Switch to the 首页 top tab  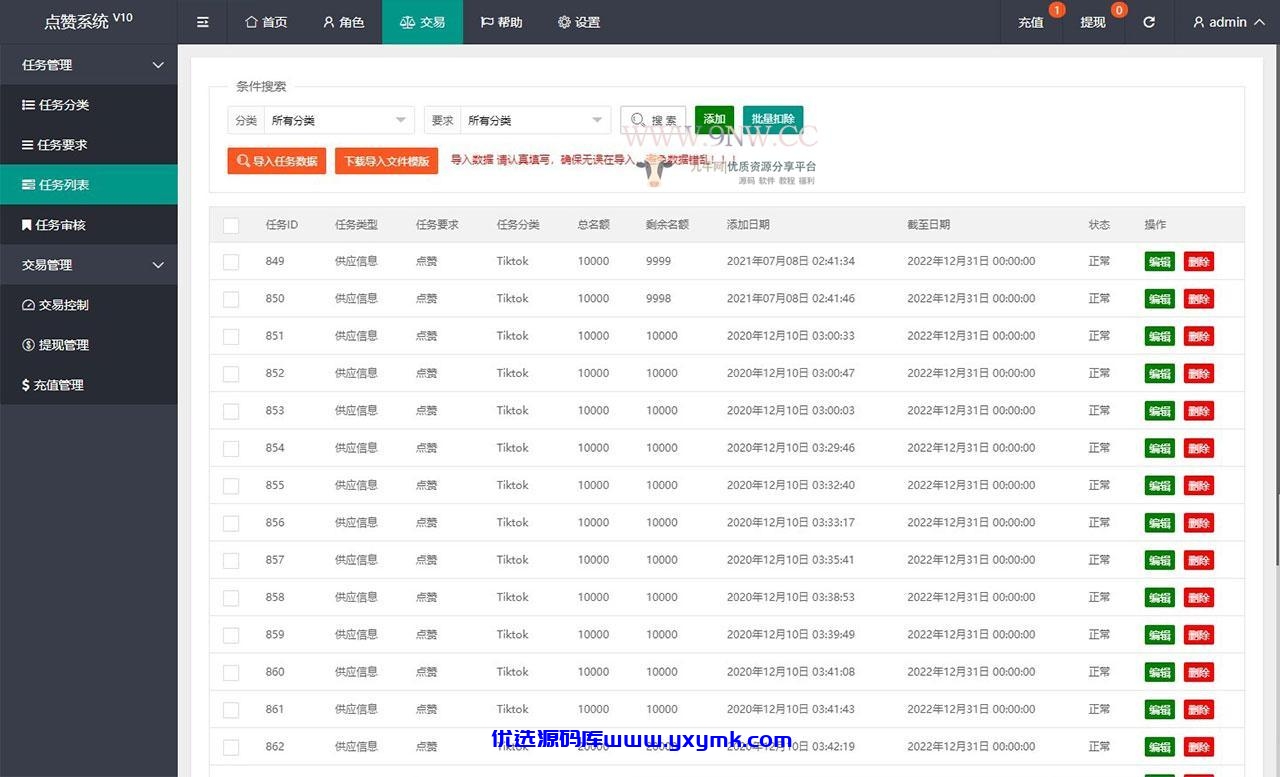pos(267,22)
